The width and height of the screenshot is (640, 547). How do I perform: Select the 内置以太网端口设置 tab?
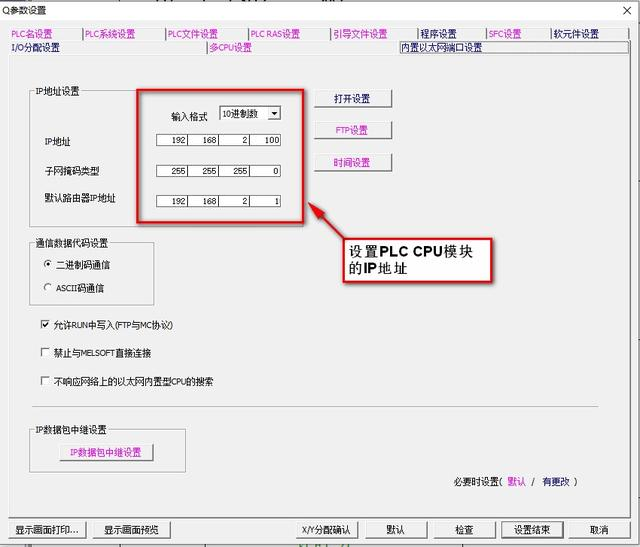tap(514, 48)
